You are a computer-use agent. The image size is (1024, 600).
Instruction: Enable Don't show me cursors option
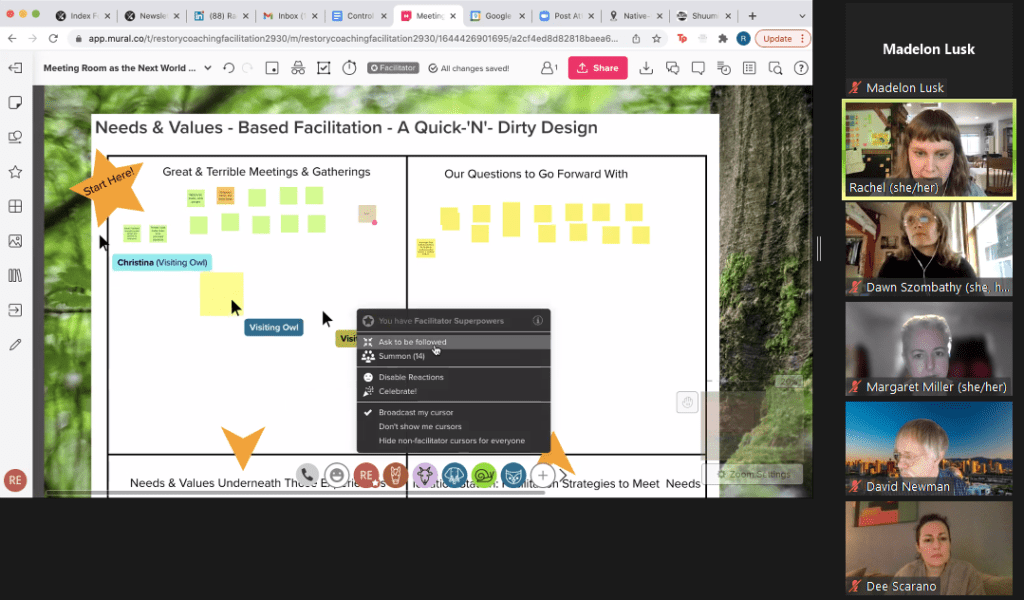[x=420, y=427]
